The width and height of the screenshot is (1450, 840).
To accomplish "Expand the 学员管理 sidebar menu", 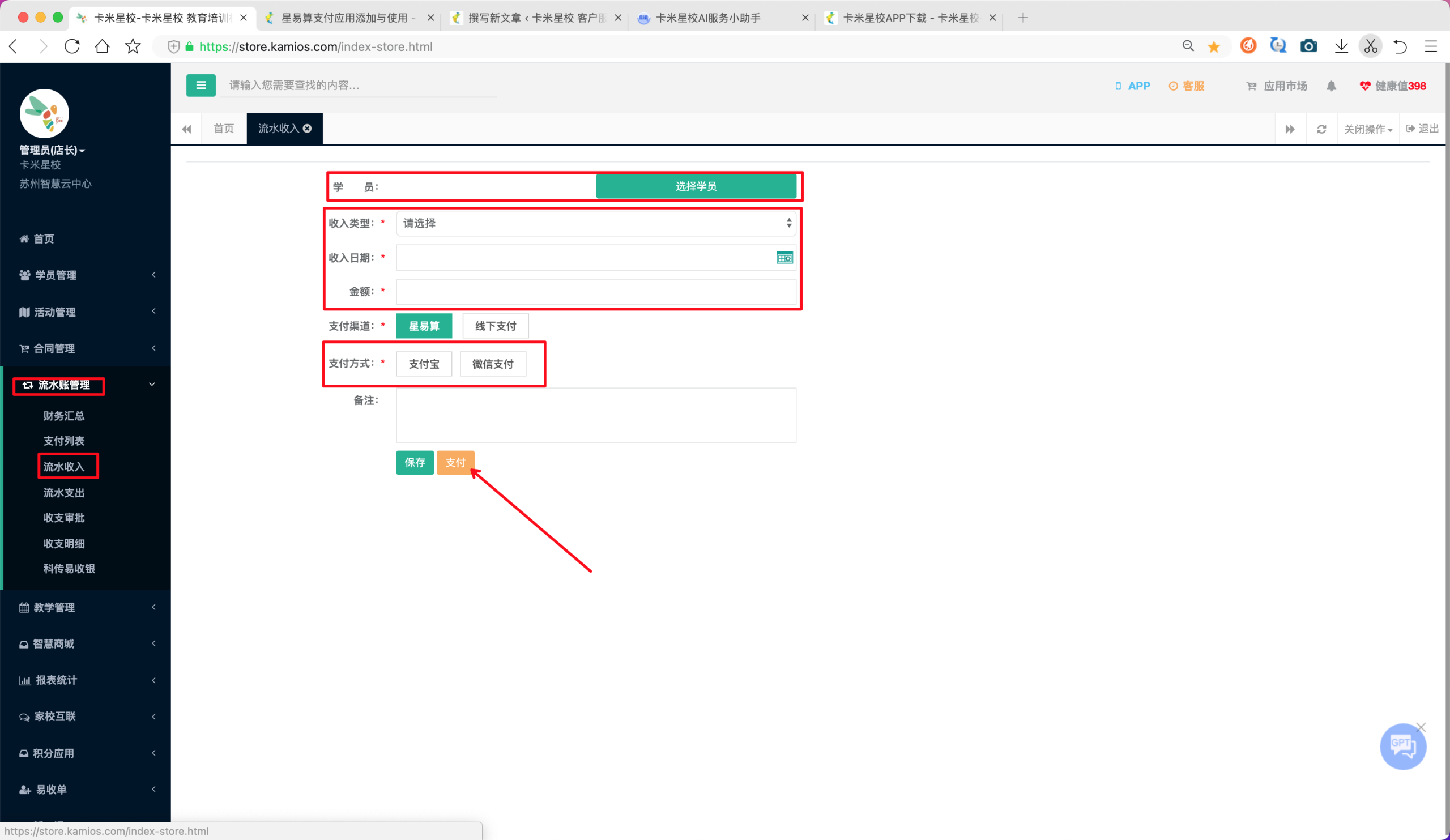I will 86,275.
